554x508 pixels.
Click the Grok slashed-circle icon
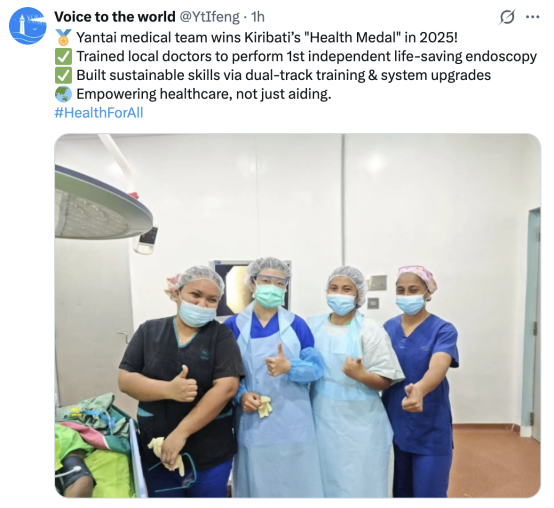click(x=507, y=17)
